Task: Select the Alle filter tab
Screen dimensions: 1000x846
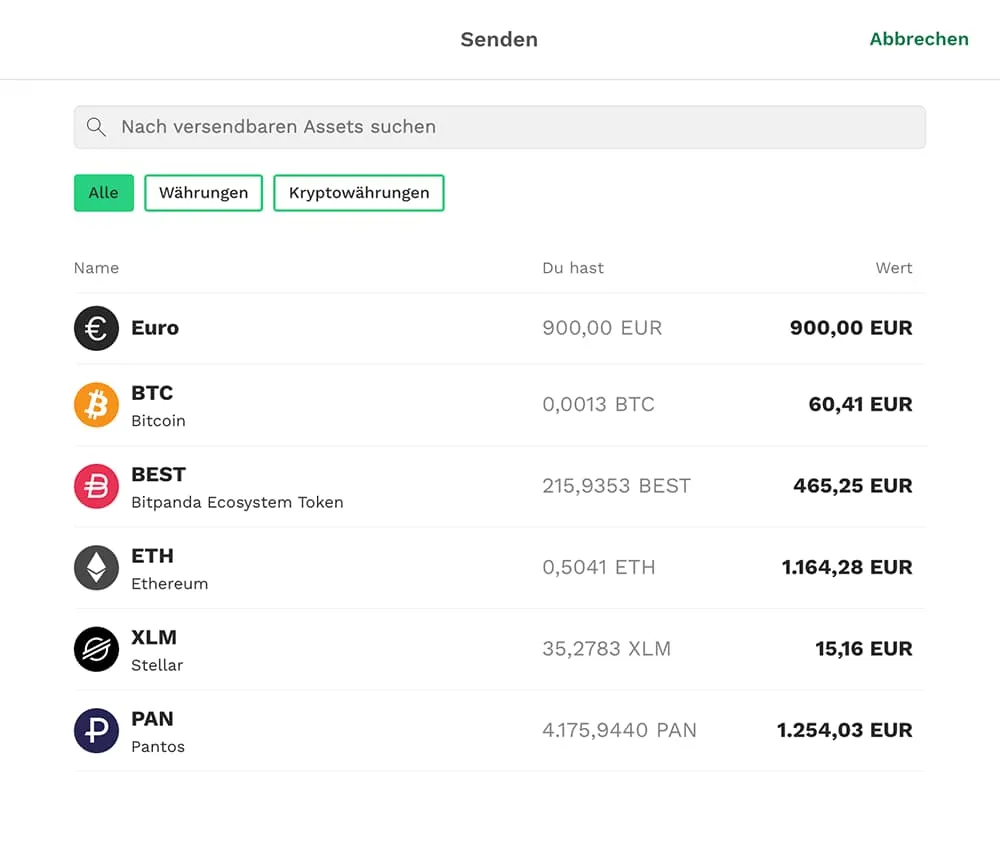Action: tap(104, 193)
